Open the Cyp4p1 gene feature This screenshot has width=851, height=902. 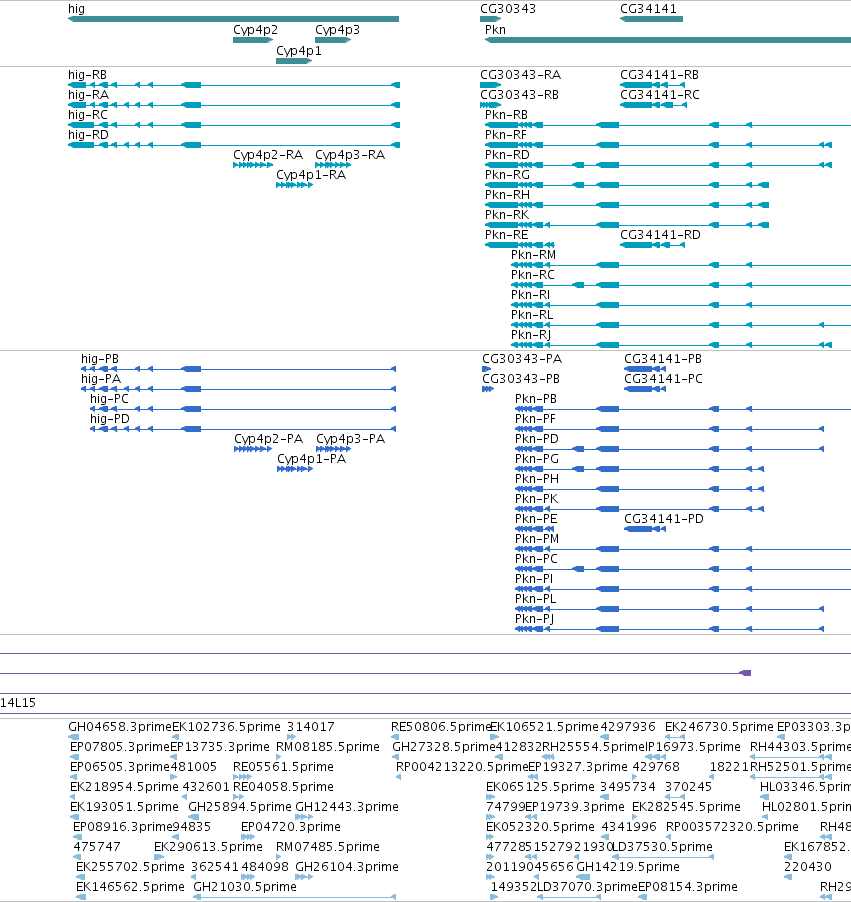[x=293, y=61]
